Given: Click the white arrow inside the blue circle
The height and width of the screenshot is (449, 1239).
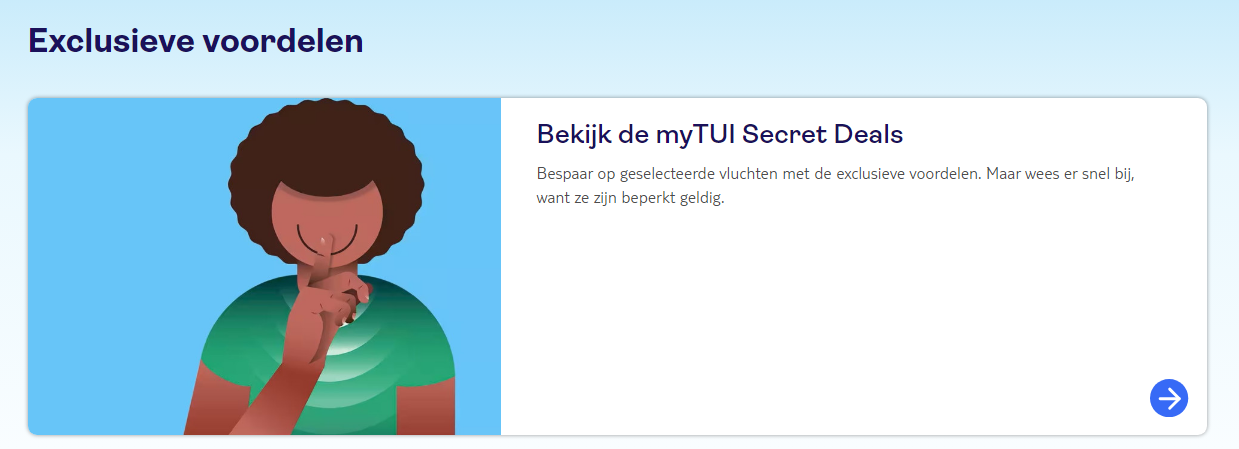Looking at the screenshot, I should (x=1169, y=397).
